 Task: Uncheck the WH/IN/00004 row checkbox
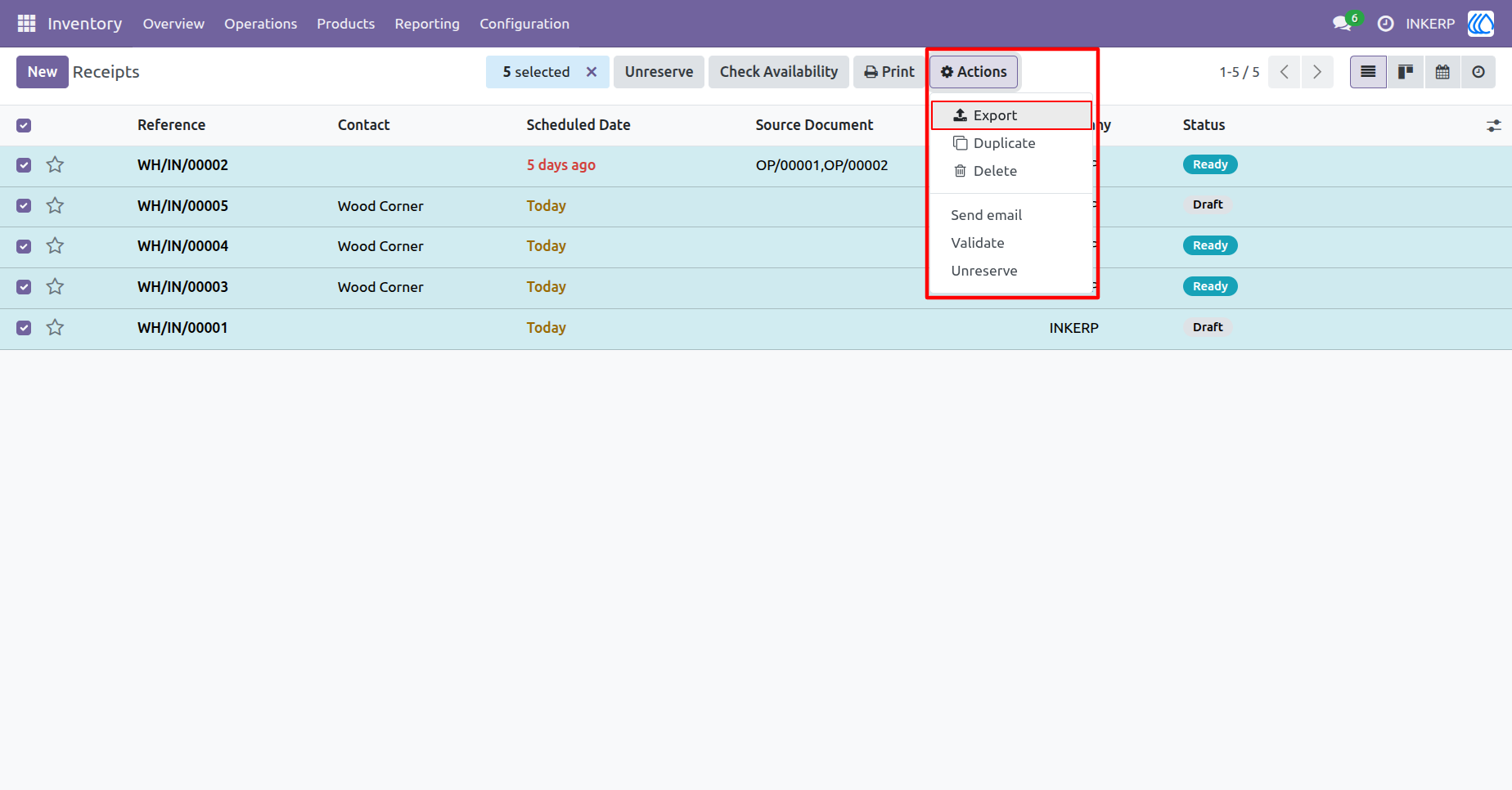24,246
